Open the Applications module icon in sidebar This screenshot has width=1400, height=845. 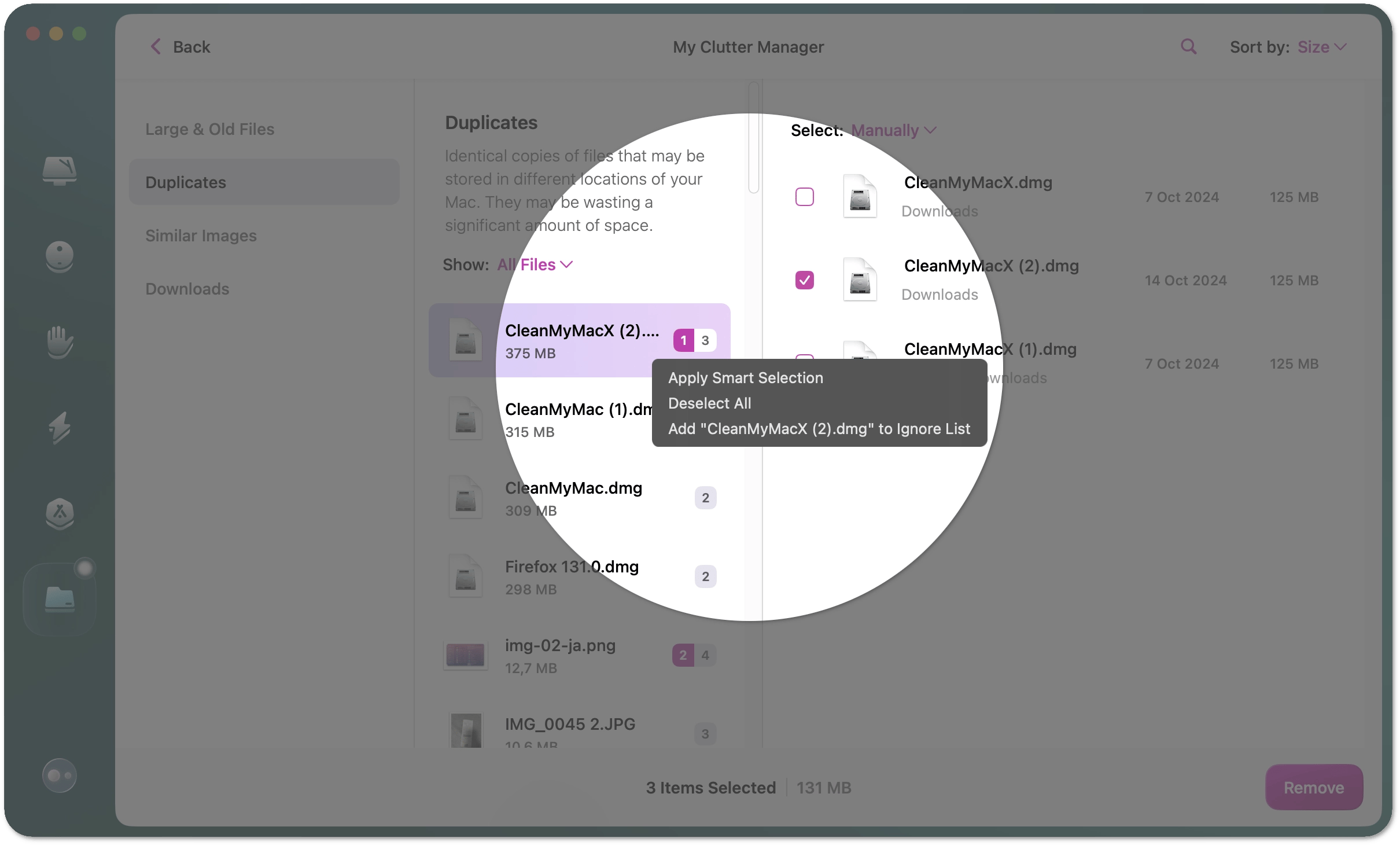coord(60,513)
